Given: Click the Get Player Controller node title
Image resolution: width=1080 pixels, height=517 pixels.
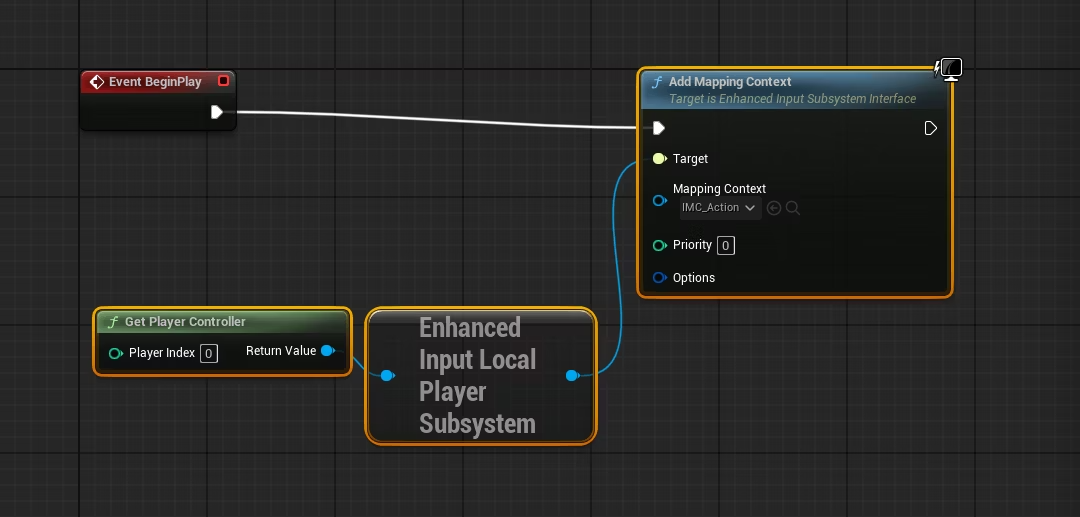Looking at the screenshot, I should pos(185,321).
